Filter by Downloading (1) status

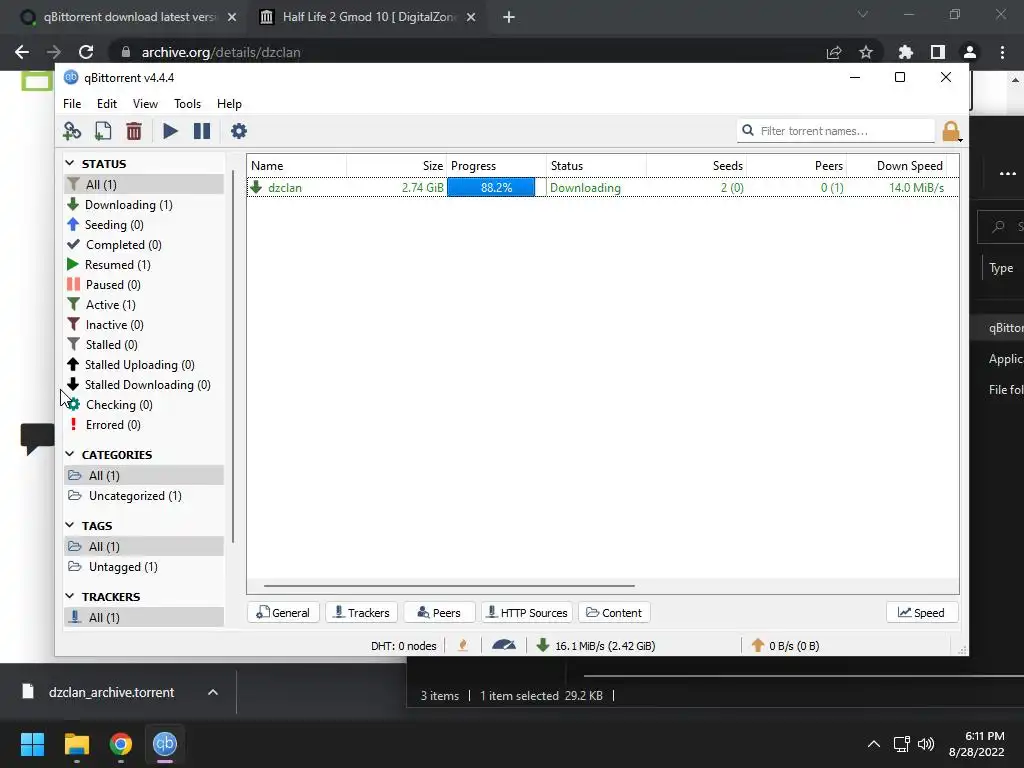click(129, 205)
